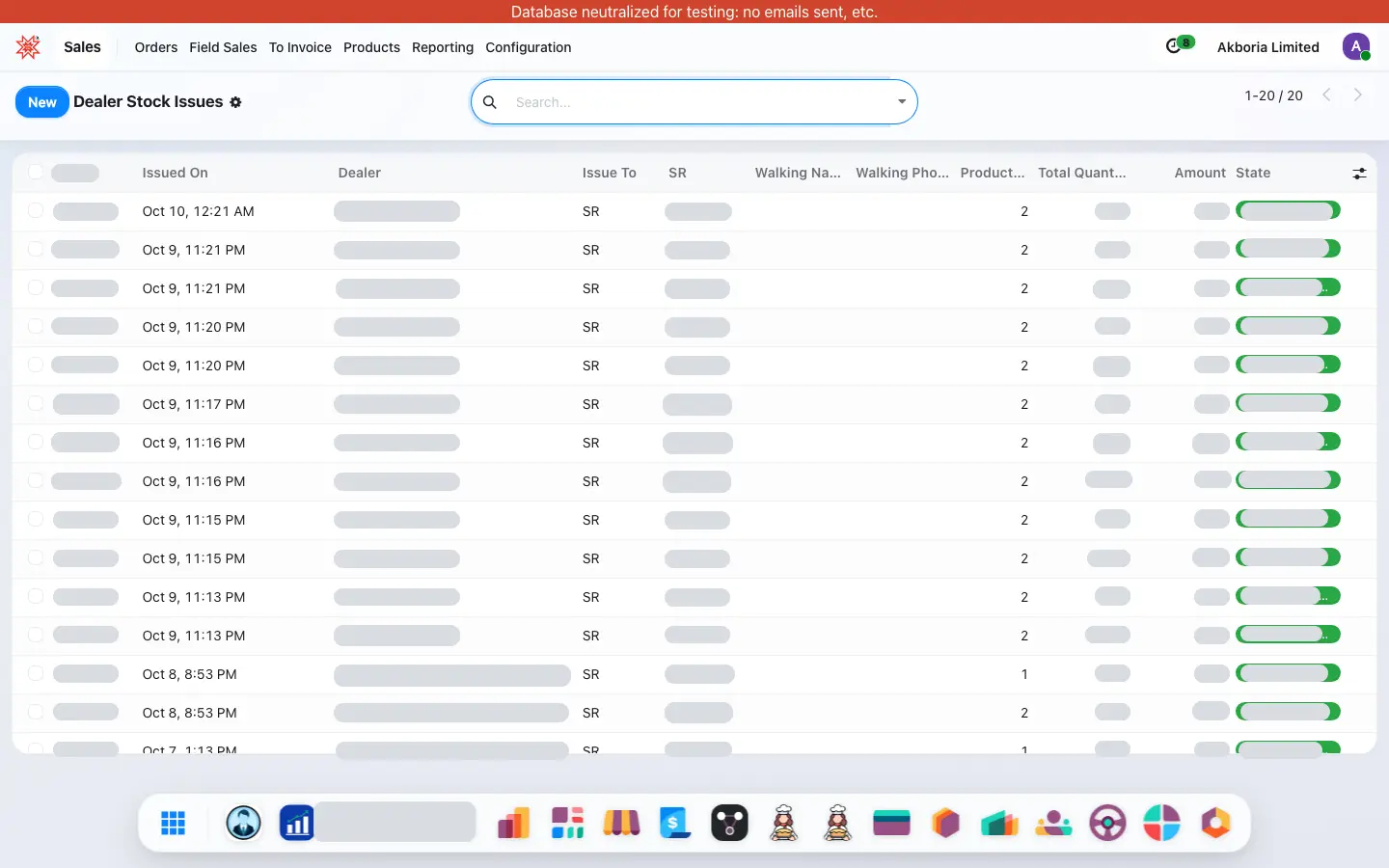Open the four-color pie circle dock icon
This screenshot has height=868, width=1389.
(1161, 823)
